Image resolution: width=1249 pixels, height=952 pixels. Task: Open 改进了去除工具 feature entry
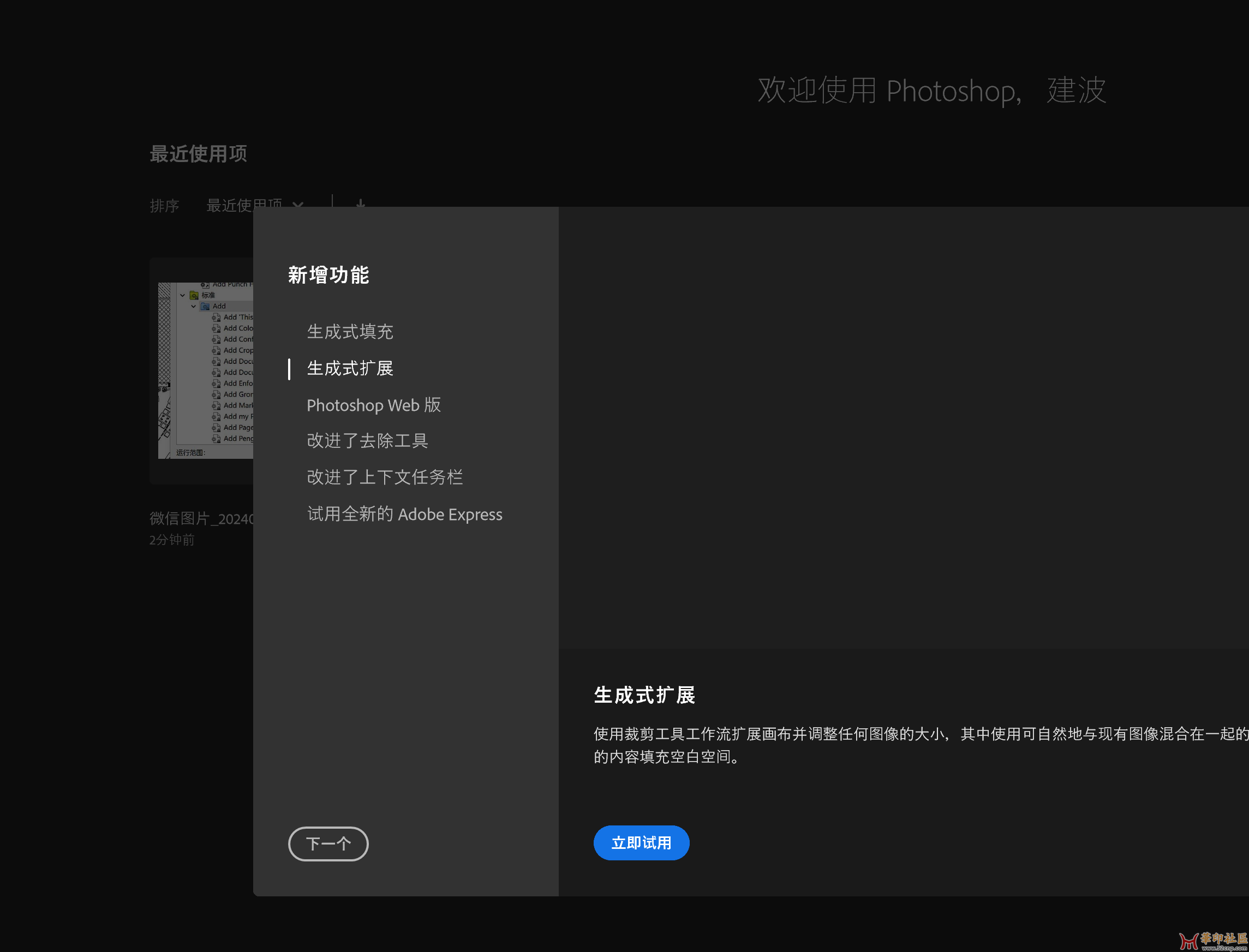[x=367, y=441]
